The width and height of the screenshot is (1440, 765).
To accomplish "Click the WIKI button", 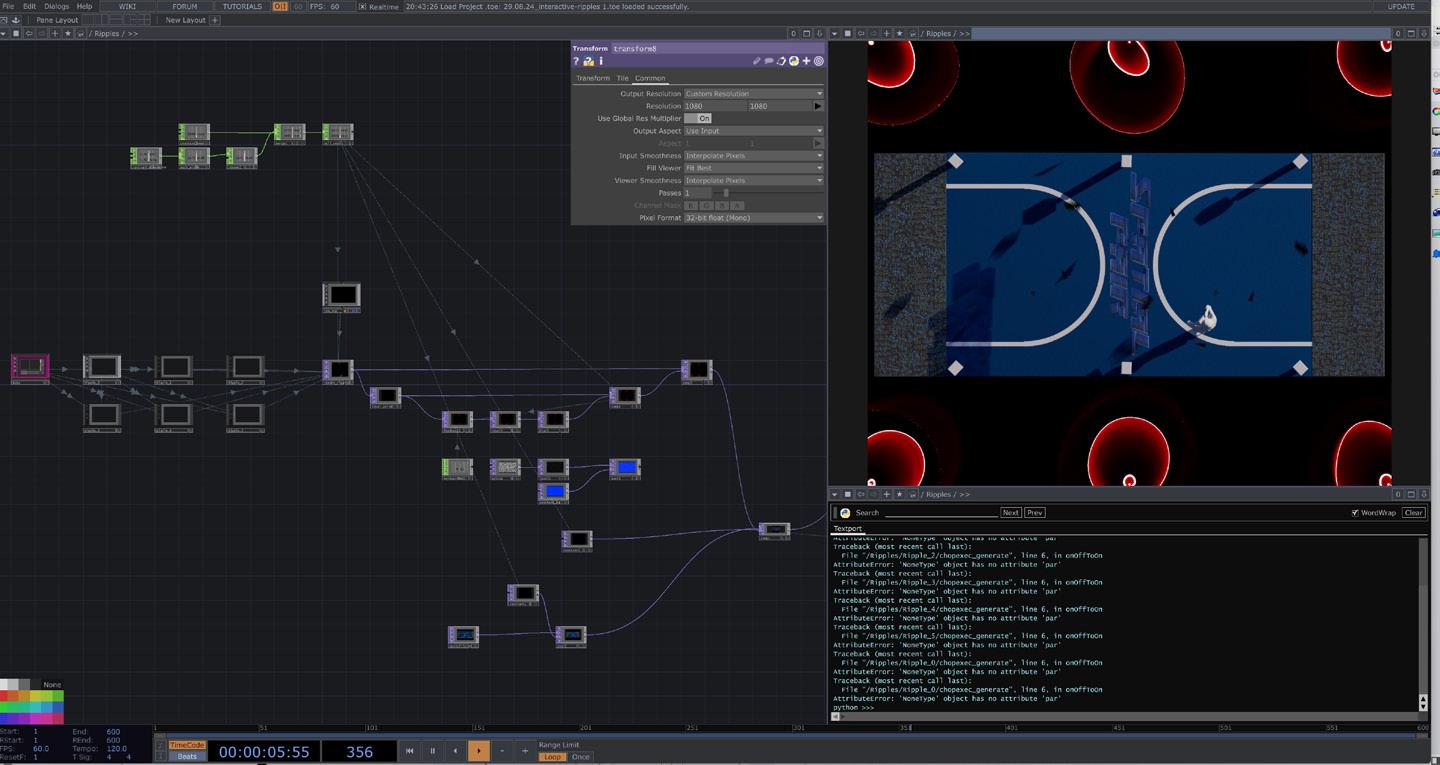I will [127, 6].
